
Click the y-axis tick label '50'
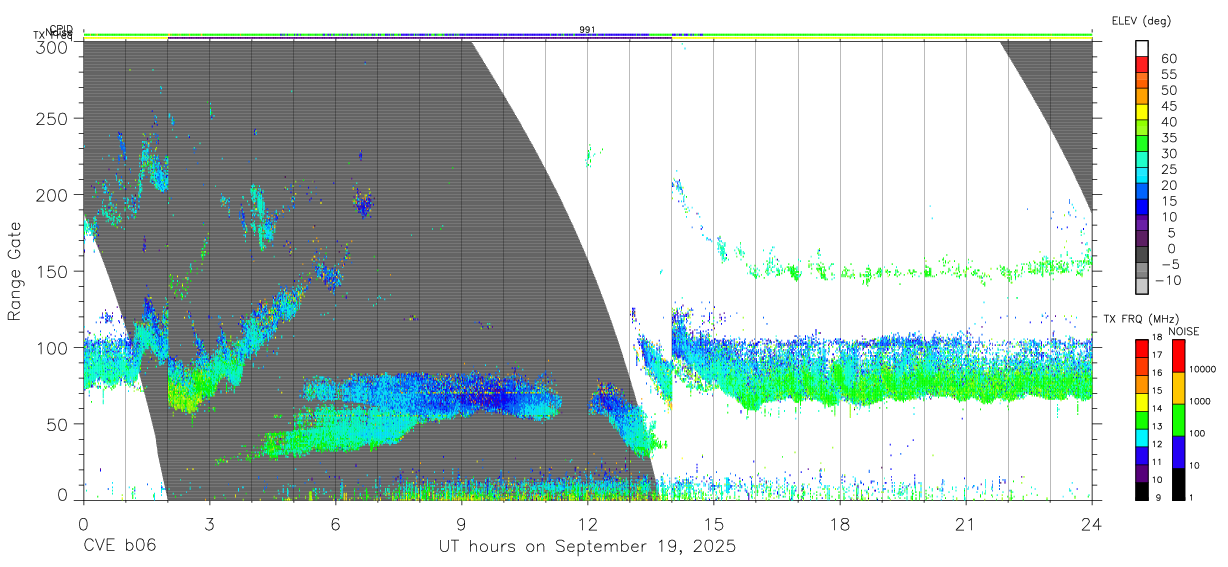click(58, 424)
